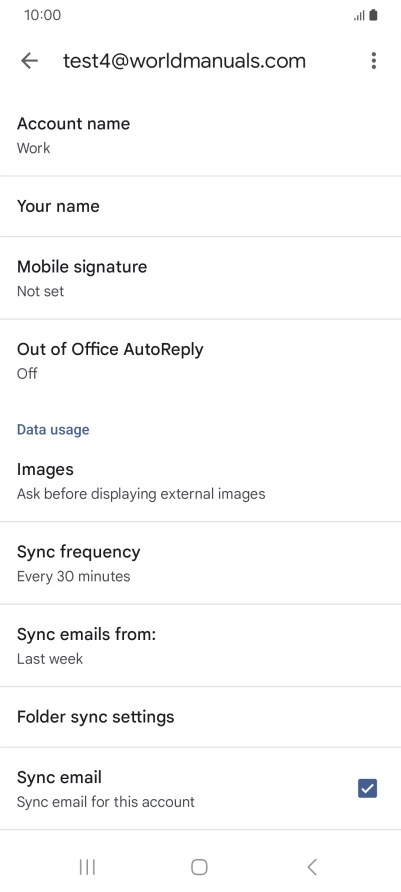Open the Account name setting
This screenshot has width=401, height=892.
(200, 135)
